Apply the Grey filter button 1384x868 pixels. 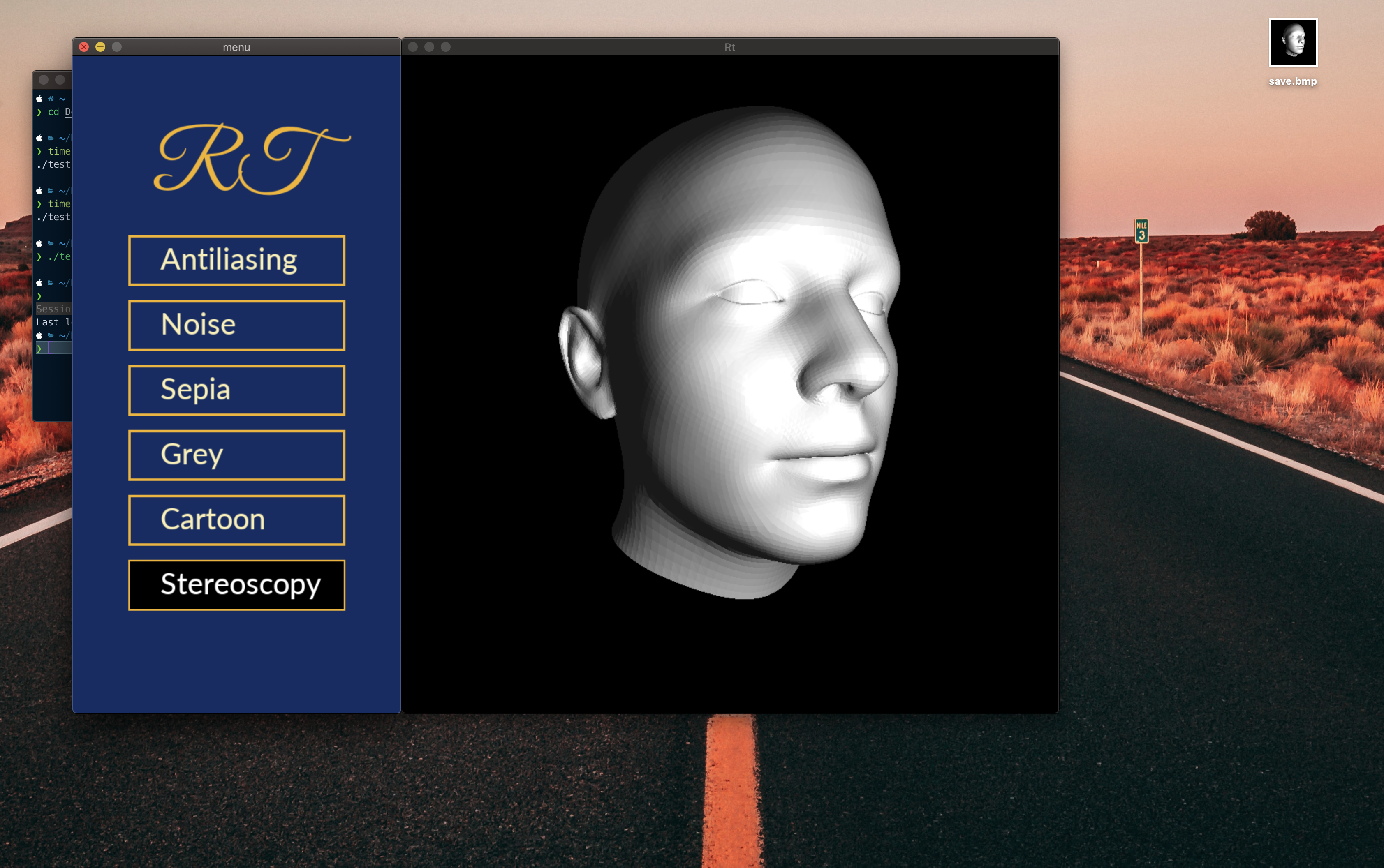point(236,455)
